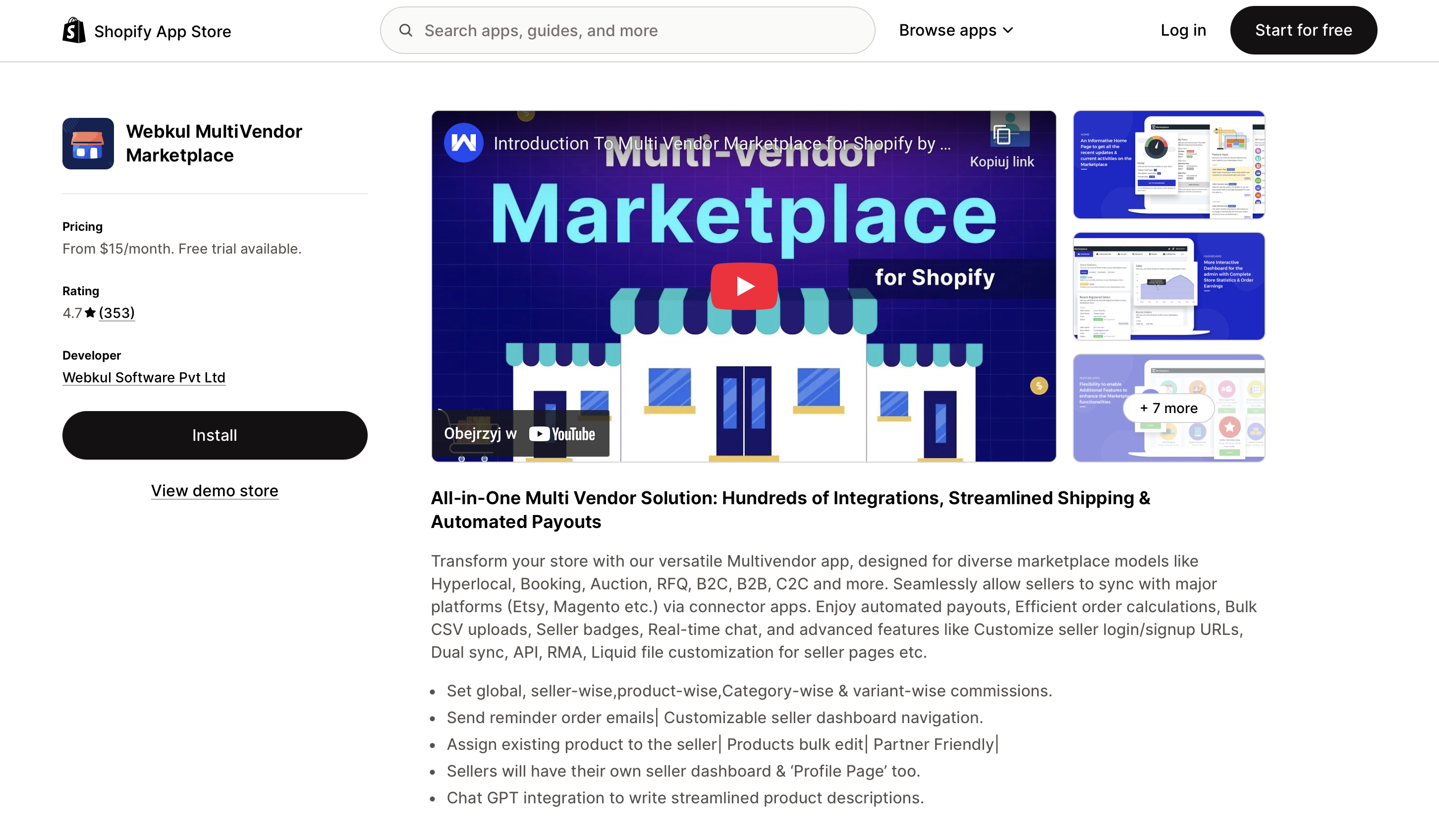Open the Informative Home Page screenshot thumbnail
This screenshot has width=1439, height=840.
point(1169,165)
